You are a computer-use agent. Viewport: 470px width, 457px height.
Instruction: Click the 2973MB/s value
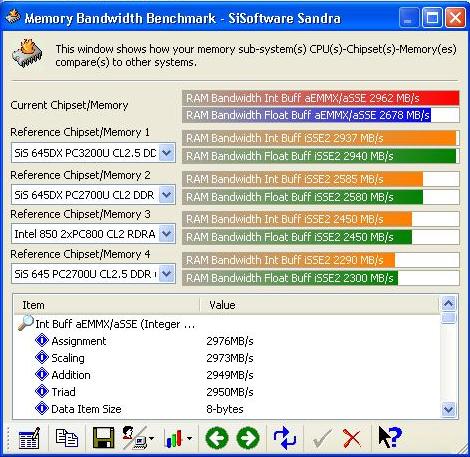pyautogui.click(x=230, y=358)
